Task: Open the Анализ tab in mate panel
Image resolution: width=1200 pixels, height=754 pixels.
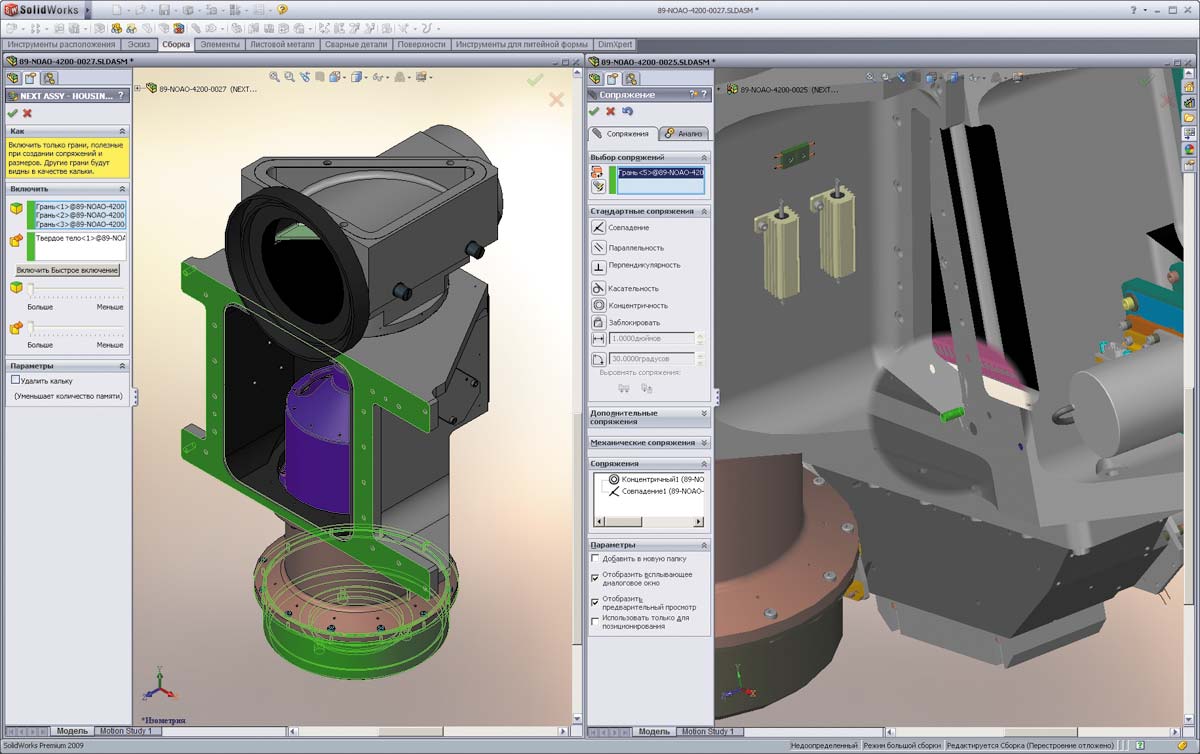Action: [684, 133]
